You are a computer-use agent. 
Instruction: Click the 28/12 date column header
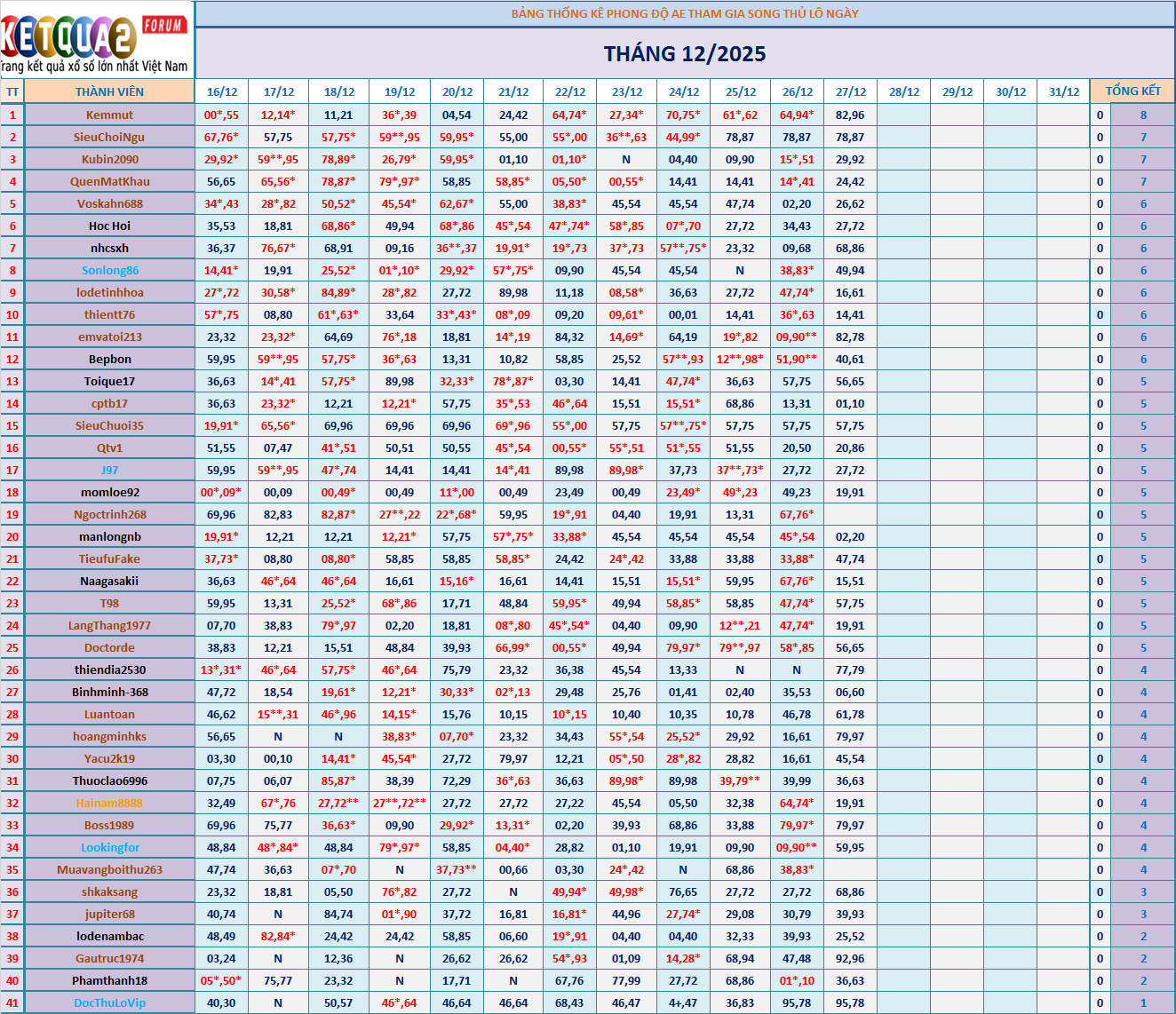[904, 91]
